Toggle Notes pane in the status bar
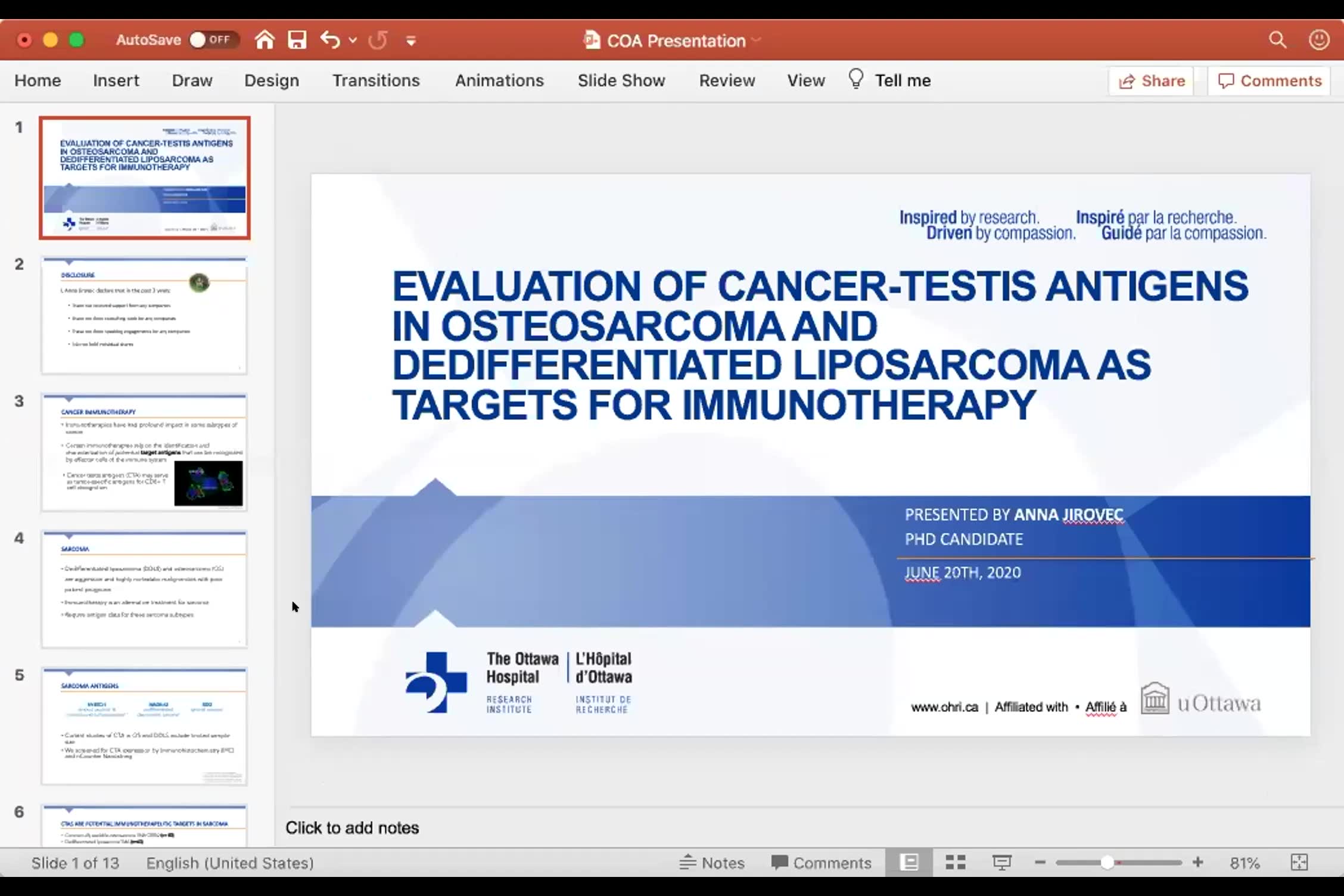Image resolution: width=1344 pixels, height=896 pixels. click(712, 862)
